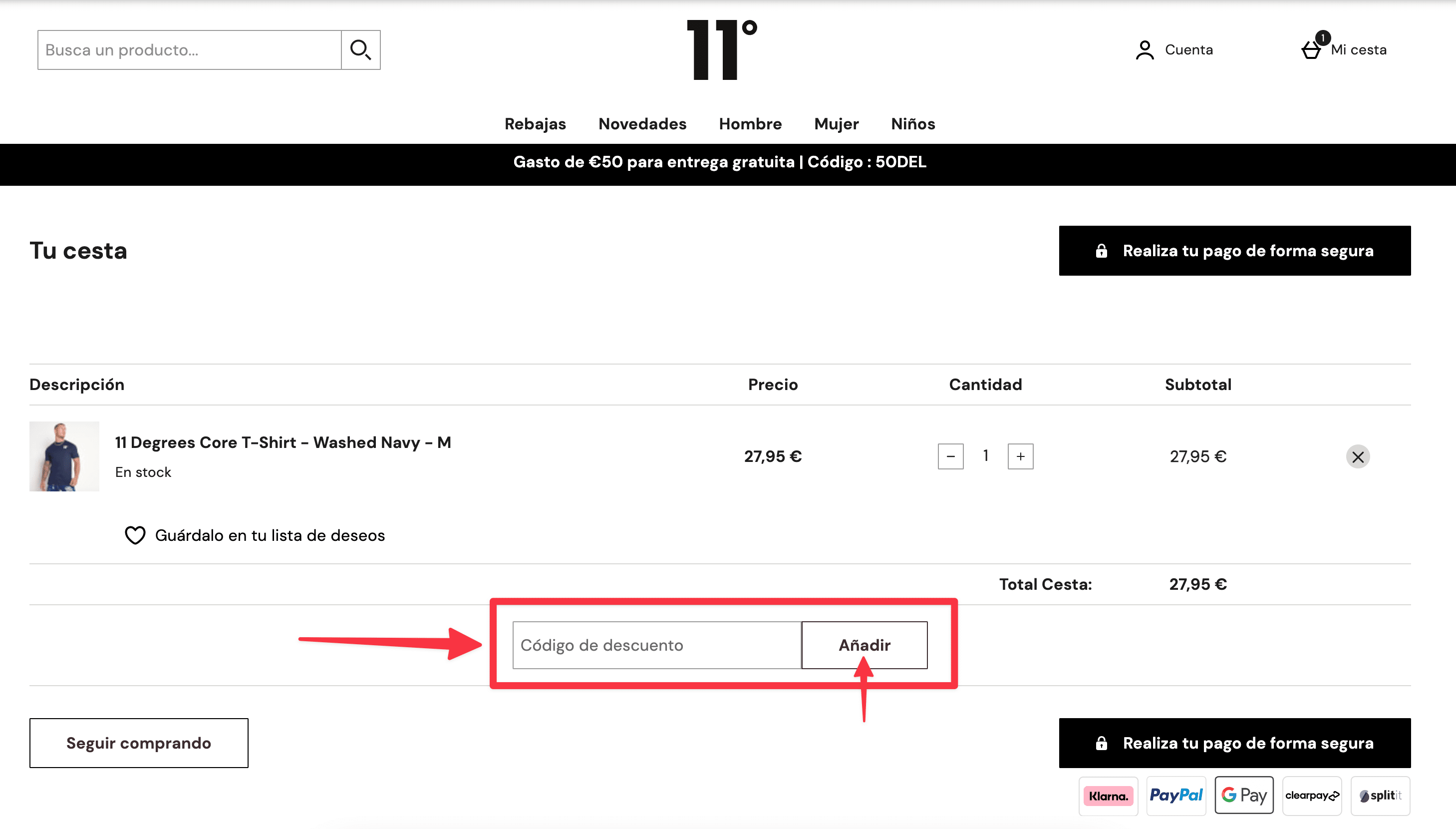Open the Novedades menu item

tap(642, 123)
